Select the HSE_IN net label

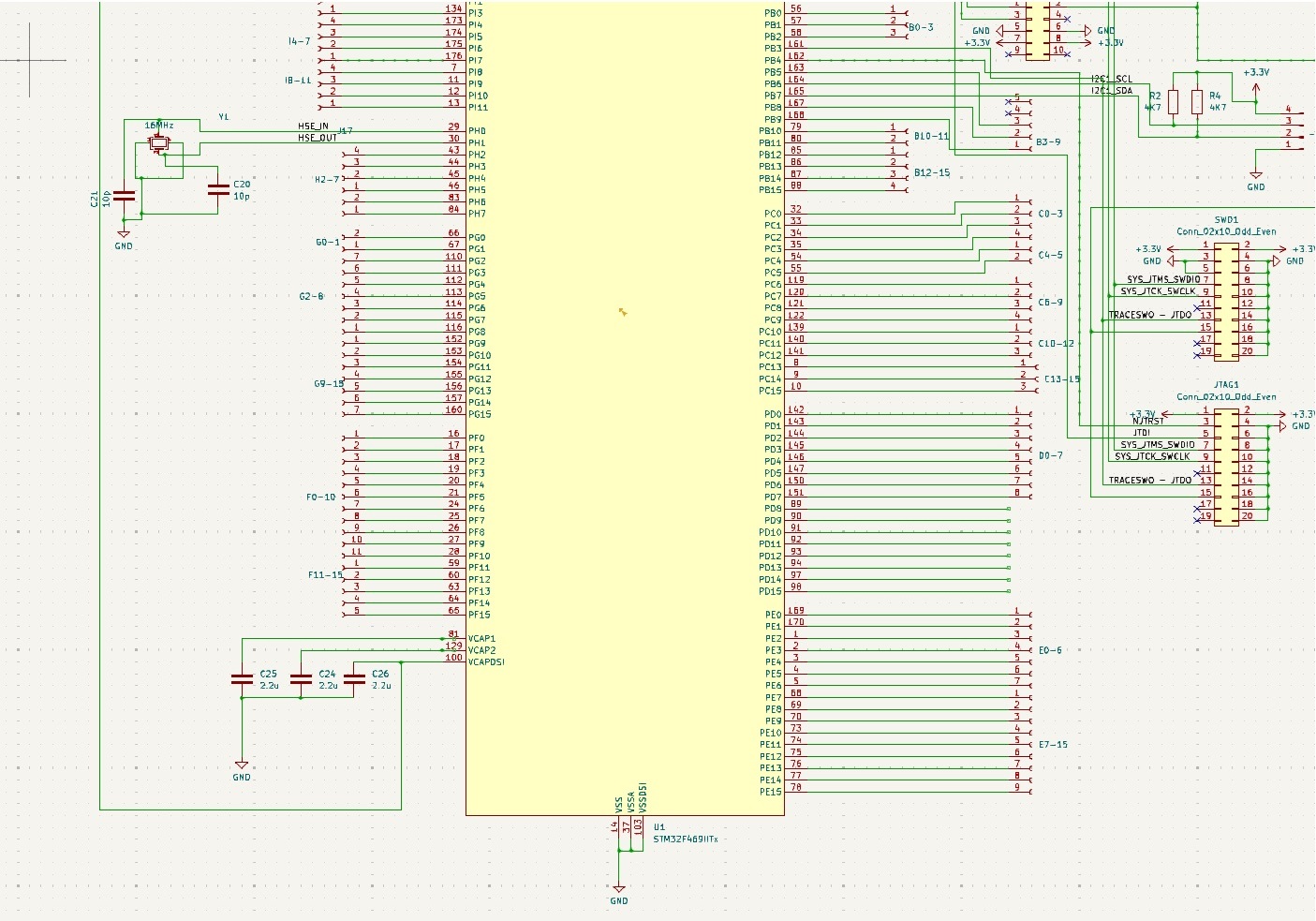coord(312,126)
